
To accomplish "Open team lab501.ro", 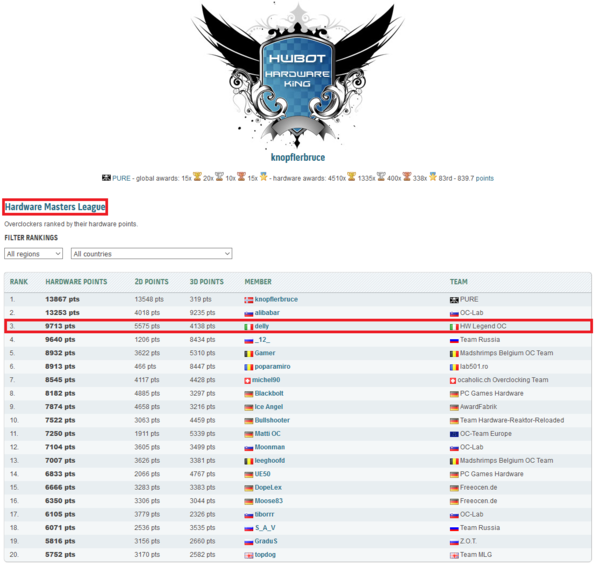I will 474,366.
